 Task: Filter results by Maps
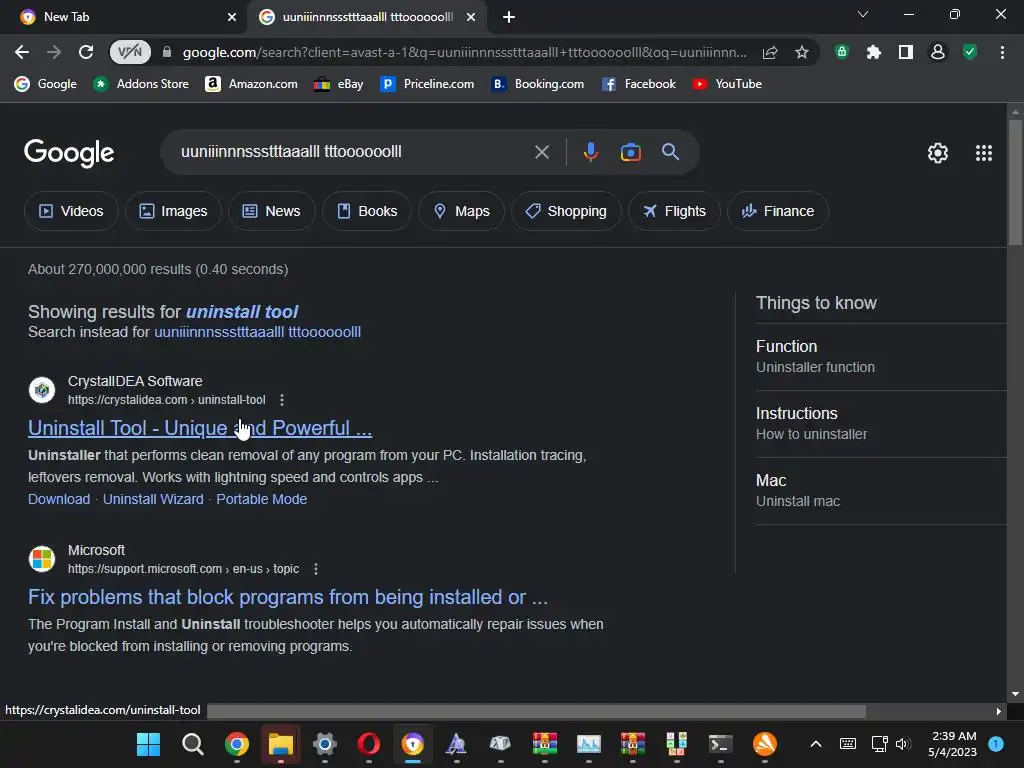click(x=461, y=211)
